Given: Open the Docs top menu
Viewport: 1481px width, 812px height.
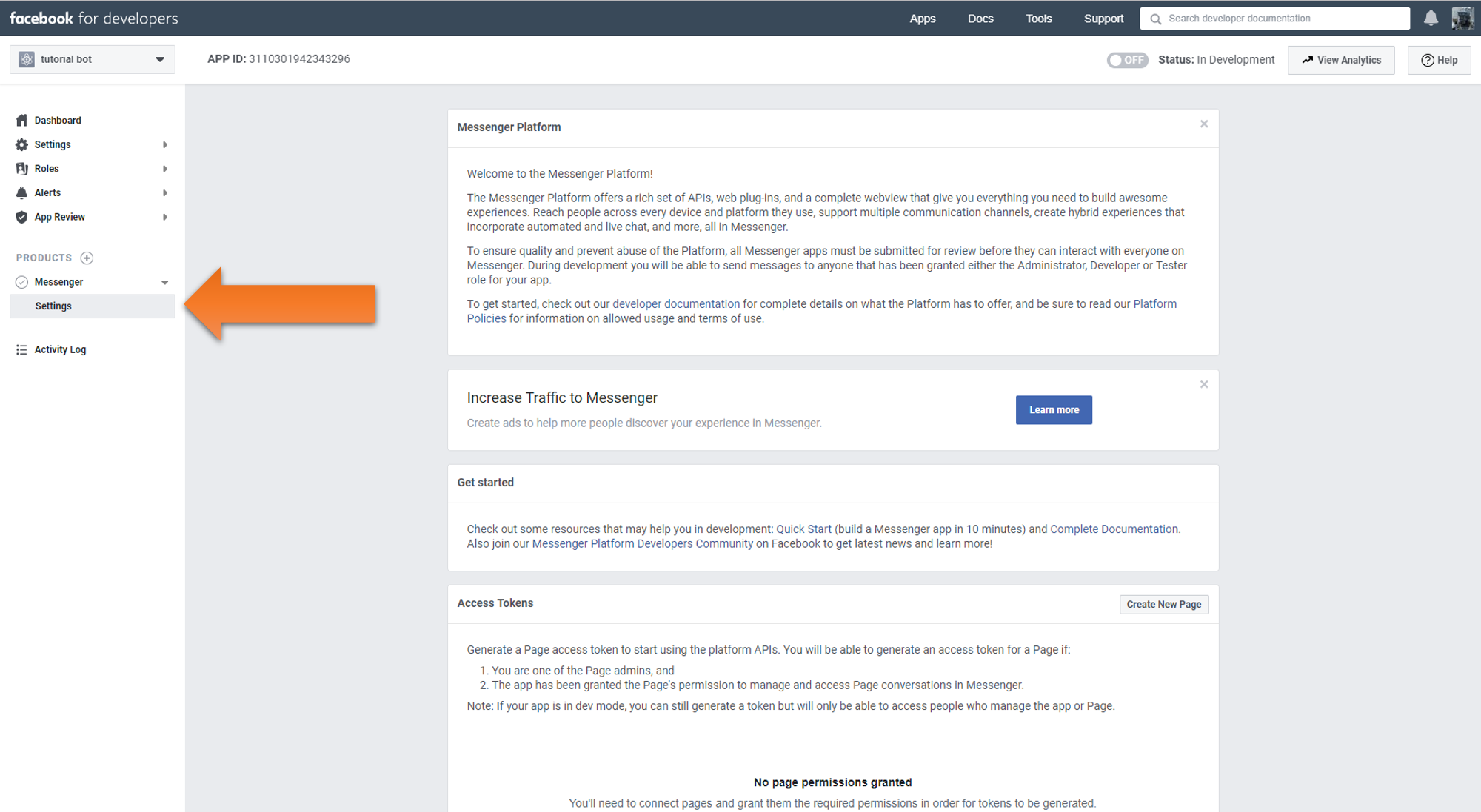Looking at the screenshot, I should 980,19.
